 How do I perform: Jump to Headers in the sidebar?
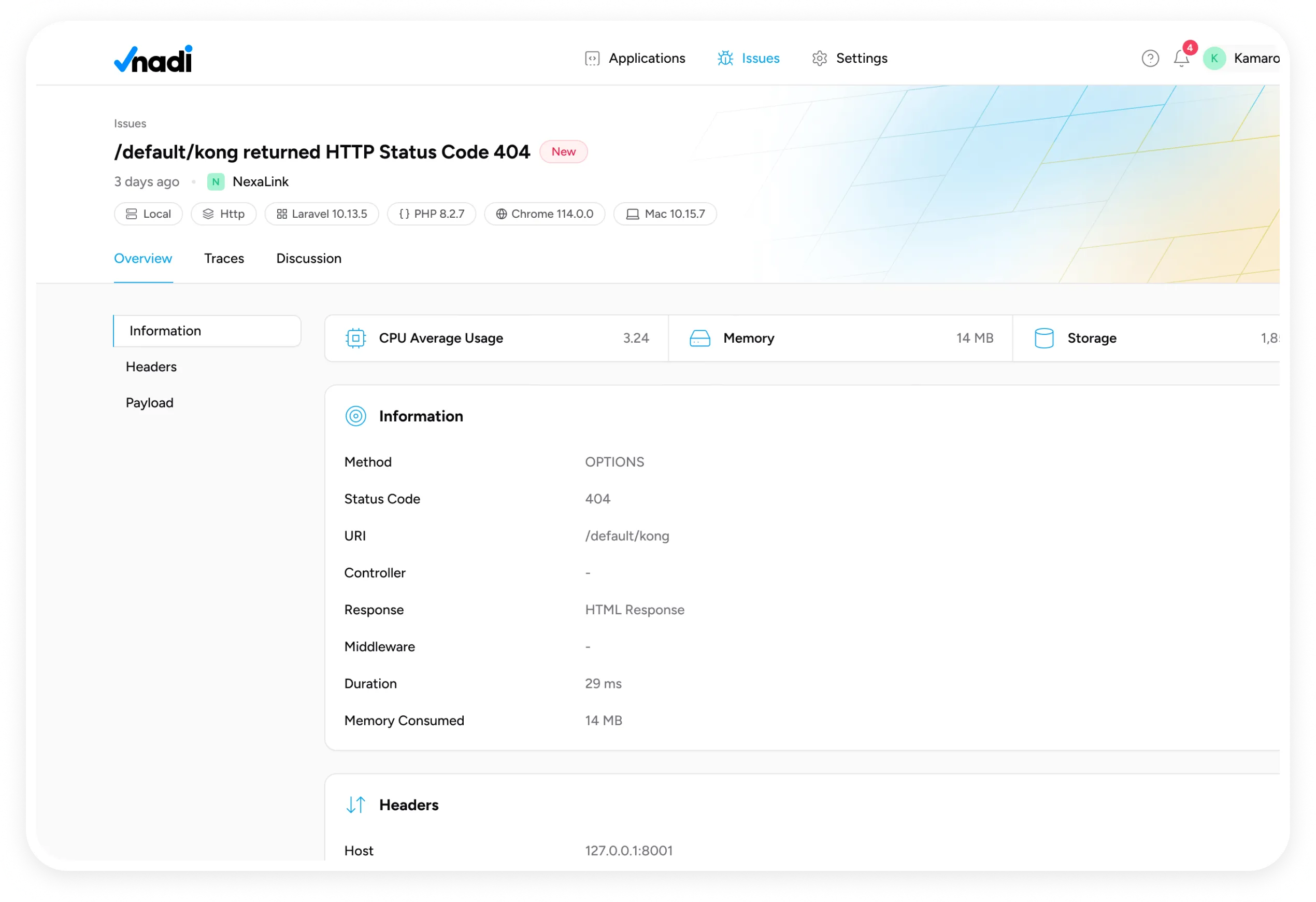point(151,367)
